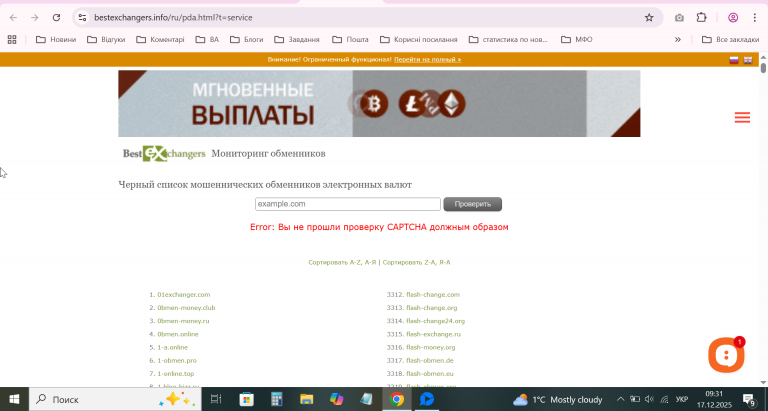Focus the example.com domain input field
Viewport: 768px width, 411px height.
coord(348,204)
